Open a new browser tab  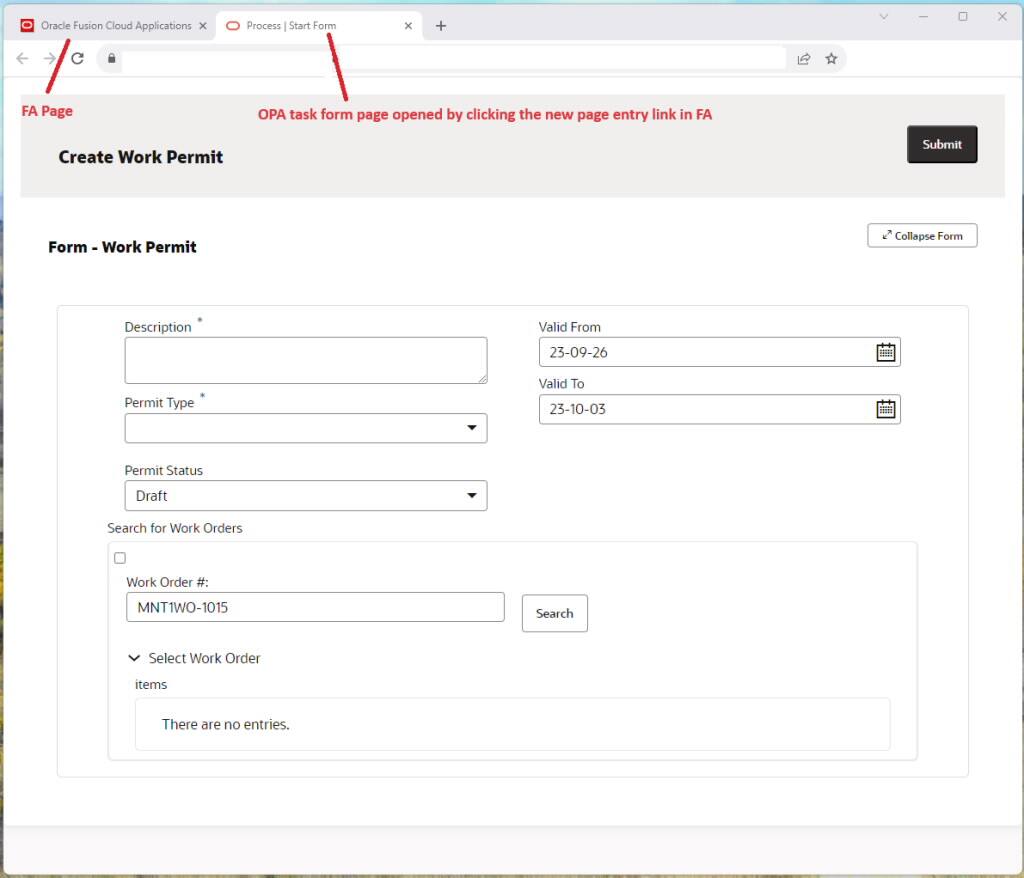point(441,25)
